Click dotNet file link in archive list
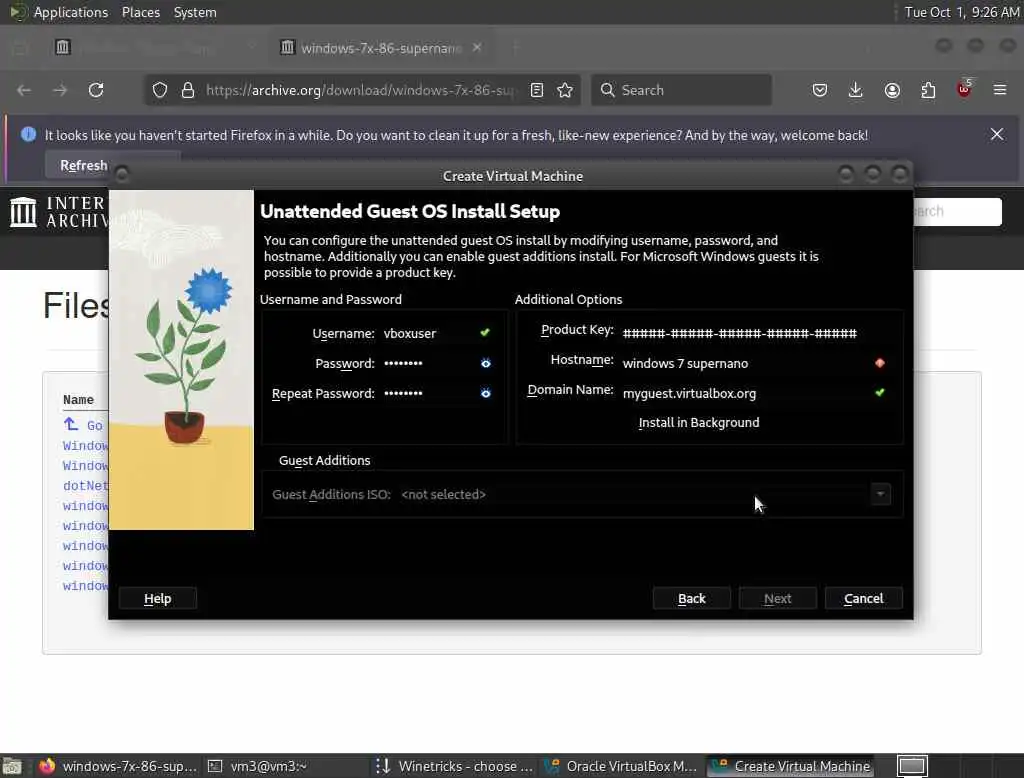1024x778 pixels. (86, 485)
